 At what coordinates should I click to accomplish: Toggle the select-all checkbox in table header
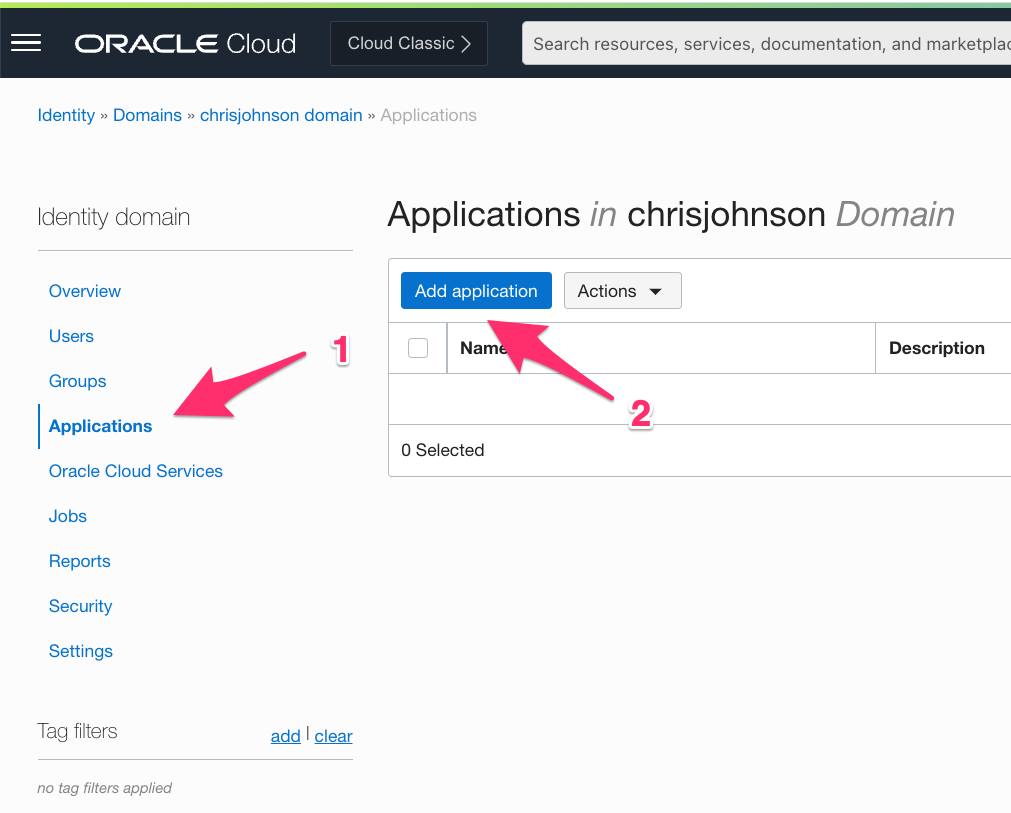[418, 348]
